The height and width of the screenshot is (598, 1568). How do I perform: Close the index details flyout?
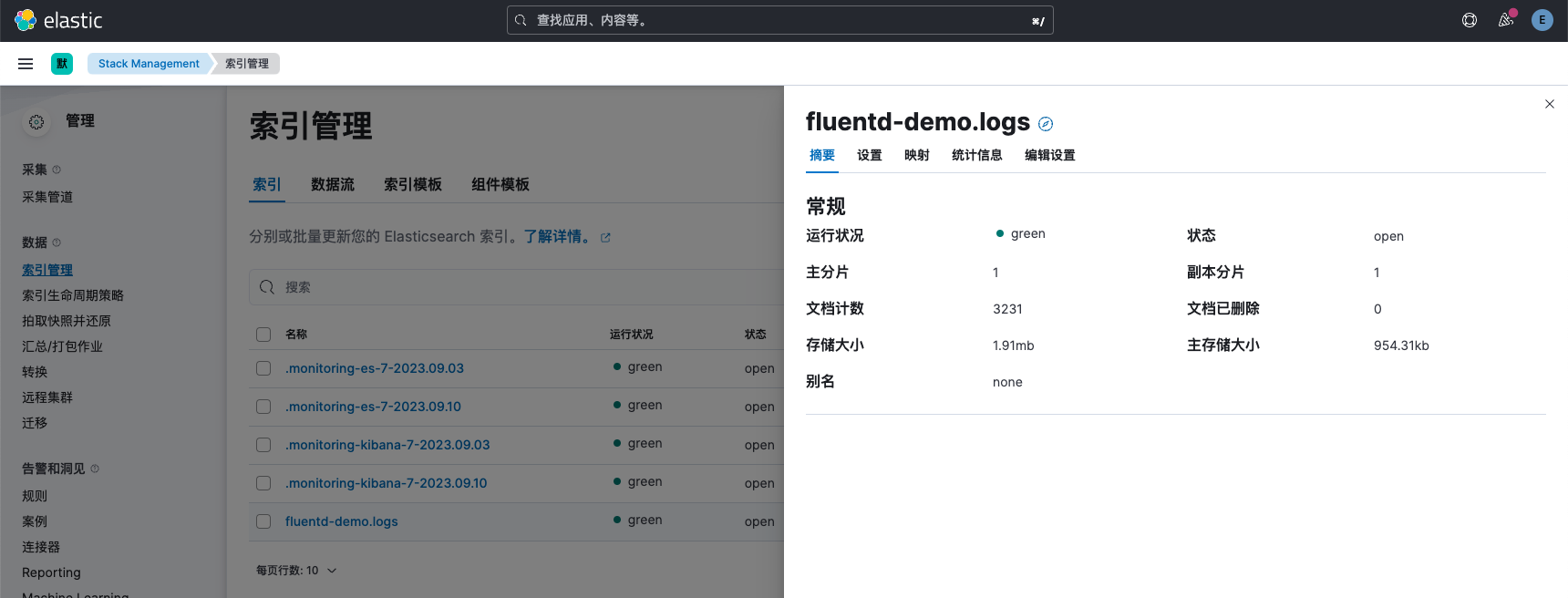(x=1550, y=104)
